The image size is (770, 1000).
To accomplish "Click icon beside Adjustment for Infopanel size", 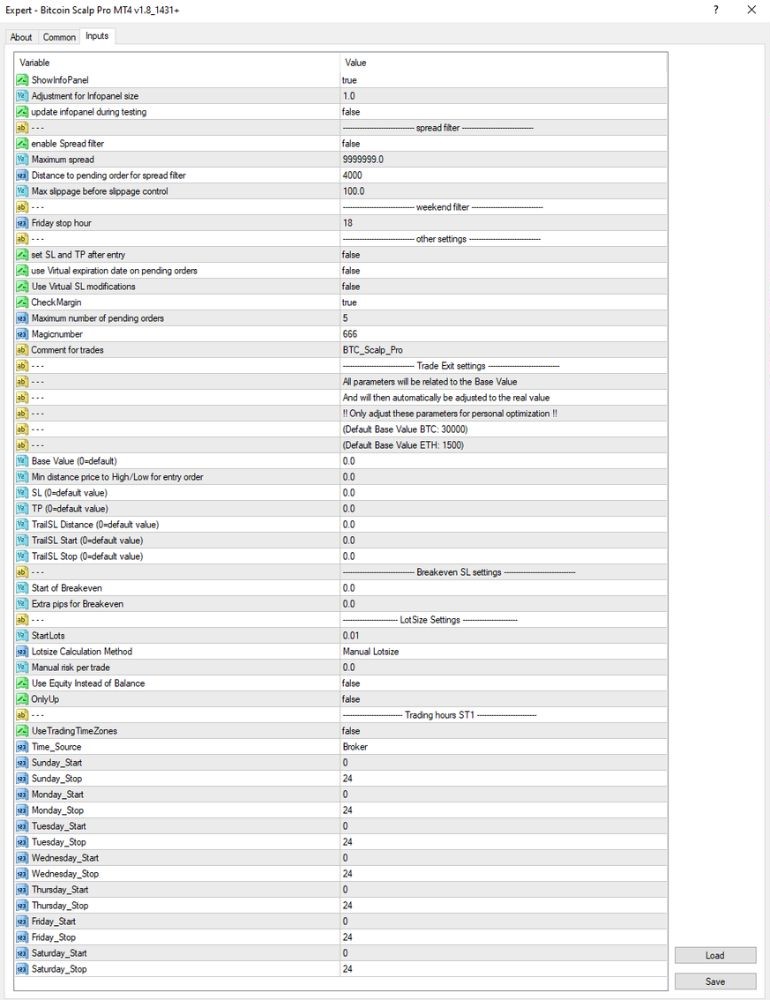I will 22,96.
